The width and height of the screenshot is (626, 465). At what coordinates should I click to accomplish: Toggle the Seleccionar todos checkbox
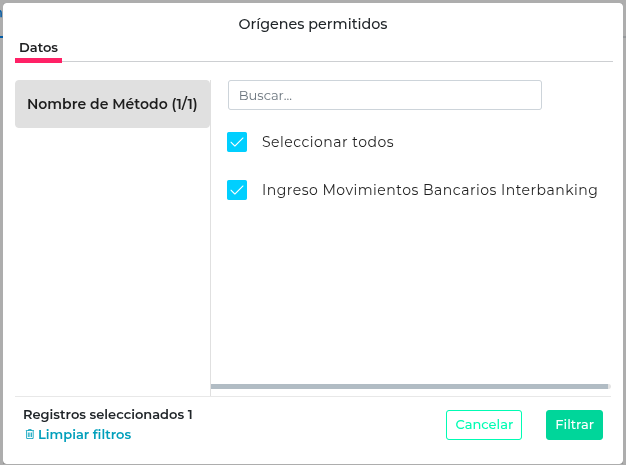pyautogui.click(x=237, y=142)
